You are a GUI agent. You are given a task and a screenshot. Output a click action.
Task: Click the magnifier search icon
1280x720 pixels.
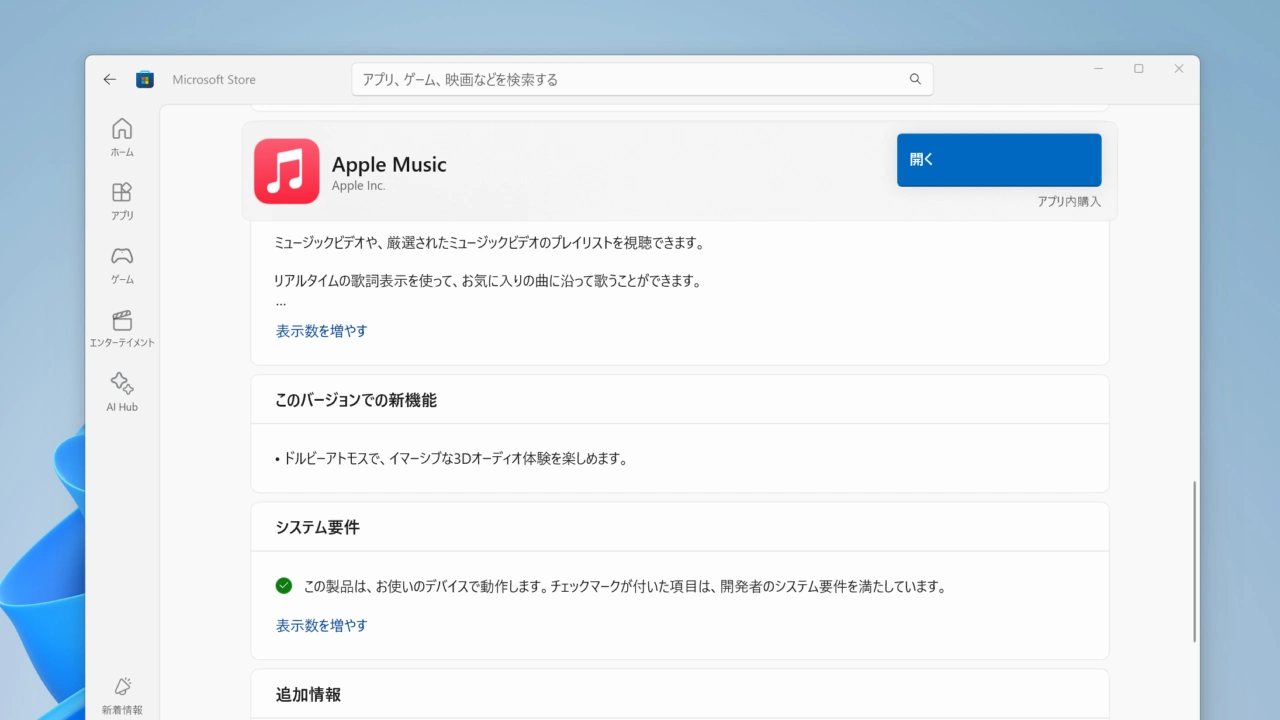(915, 79)
